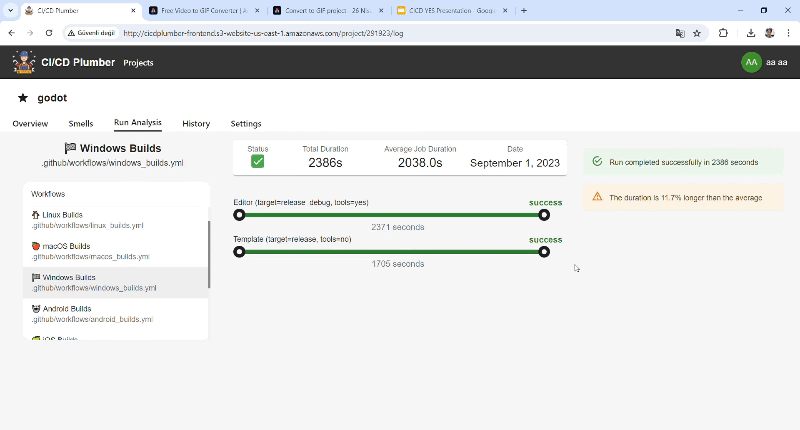Click the 2371 seconds label
800x430 pixels.
pyautogui.click(x=397, y=227)
